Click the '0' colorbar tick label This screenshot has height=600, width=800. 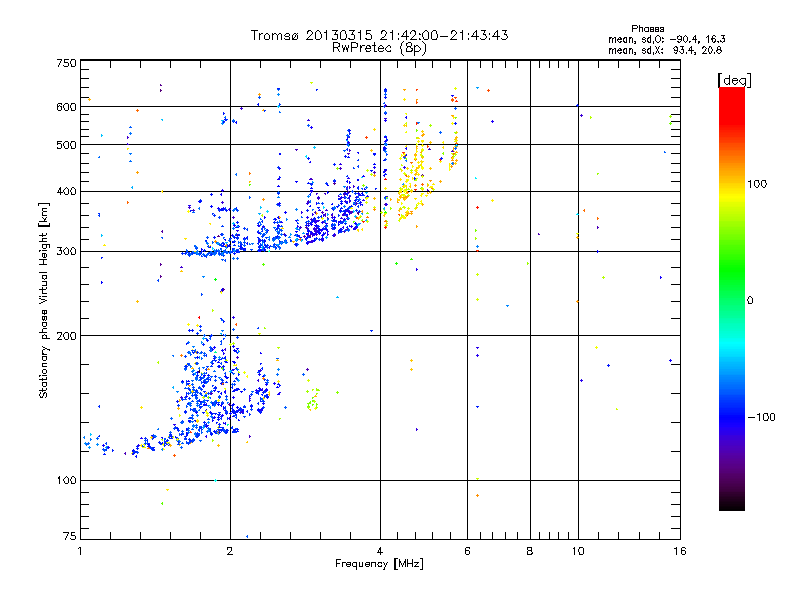click(750, 301)
